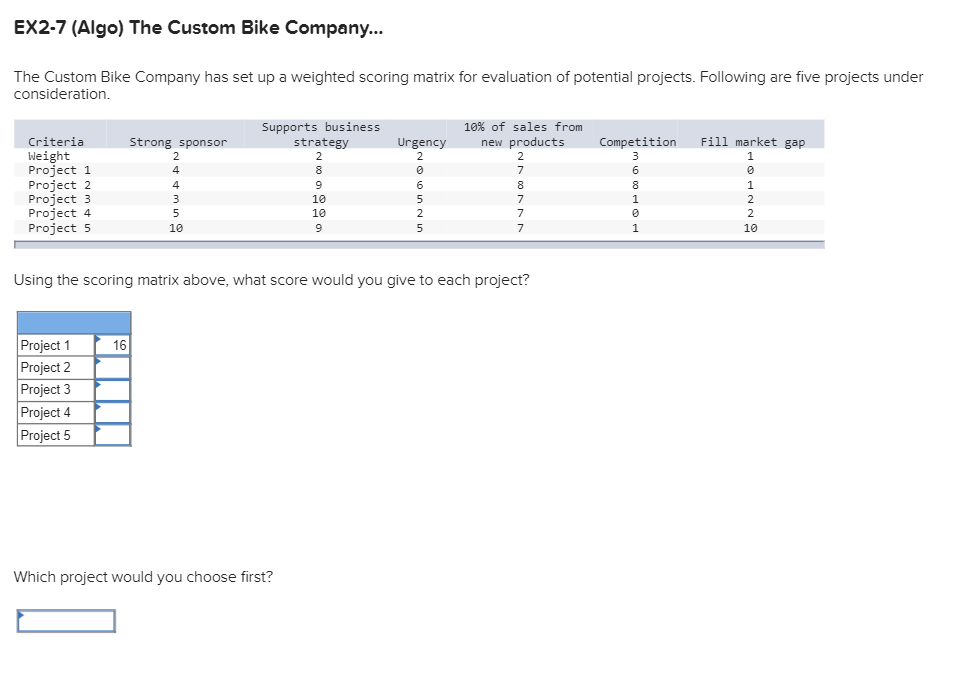Click the flag marker beside Project 1's score

point(98,341)
